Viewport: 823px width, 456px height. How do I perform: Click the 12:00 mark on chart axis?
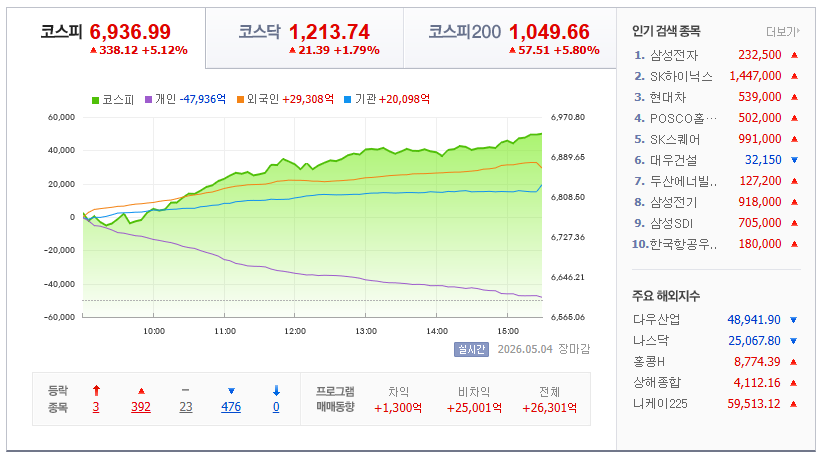coord(295,331)
